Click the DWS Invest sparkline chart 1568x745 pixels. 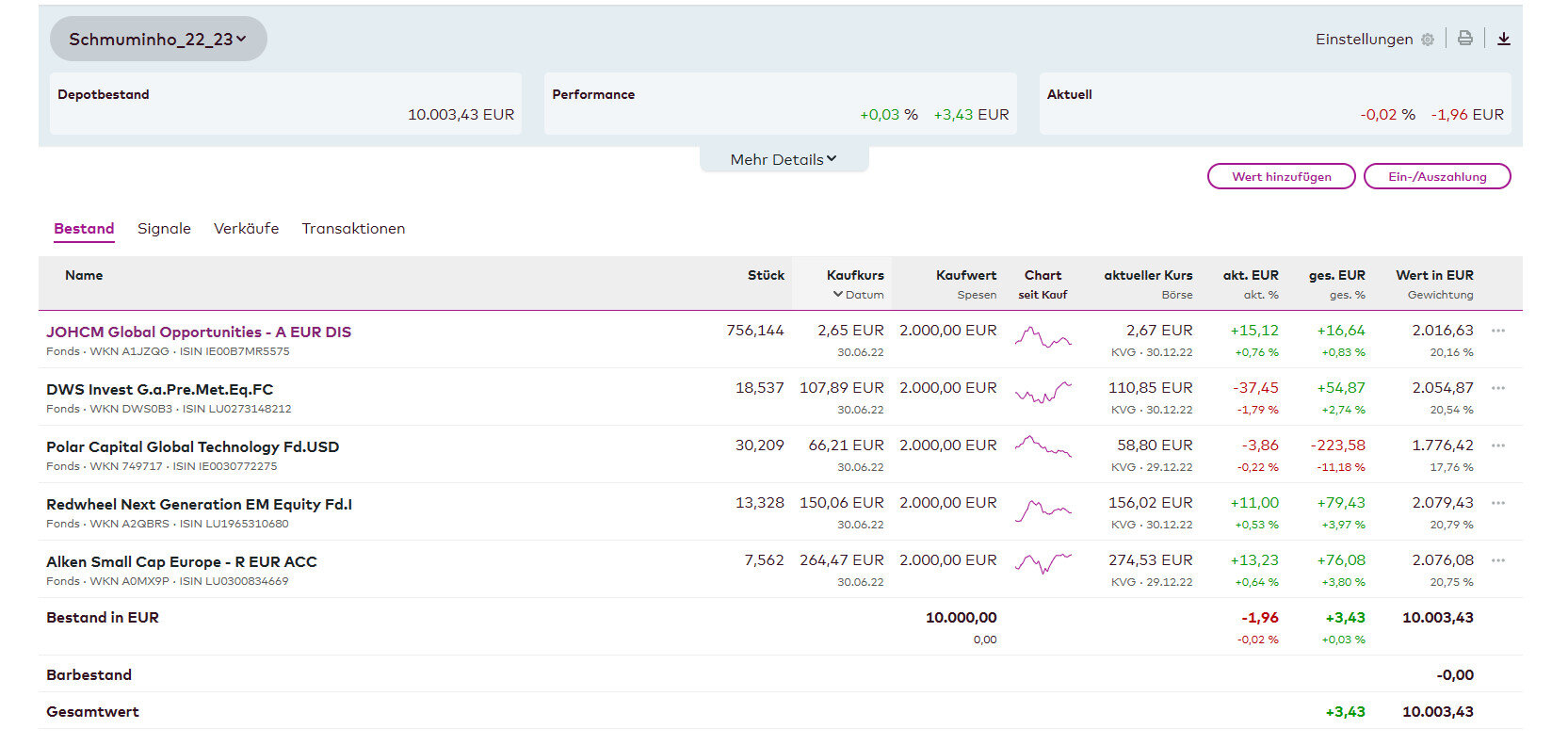point(1043,394)
